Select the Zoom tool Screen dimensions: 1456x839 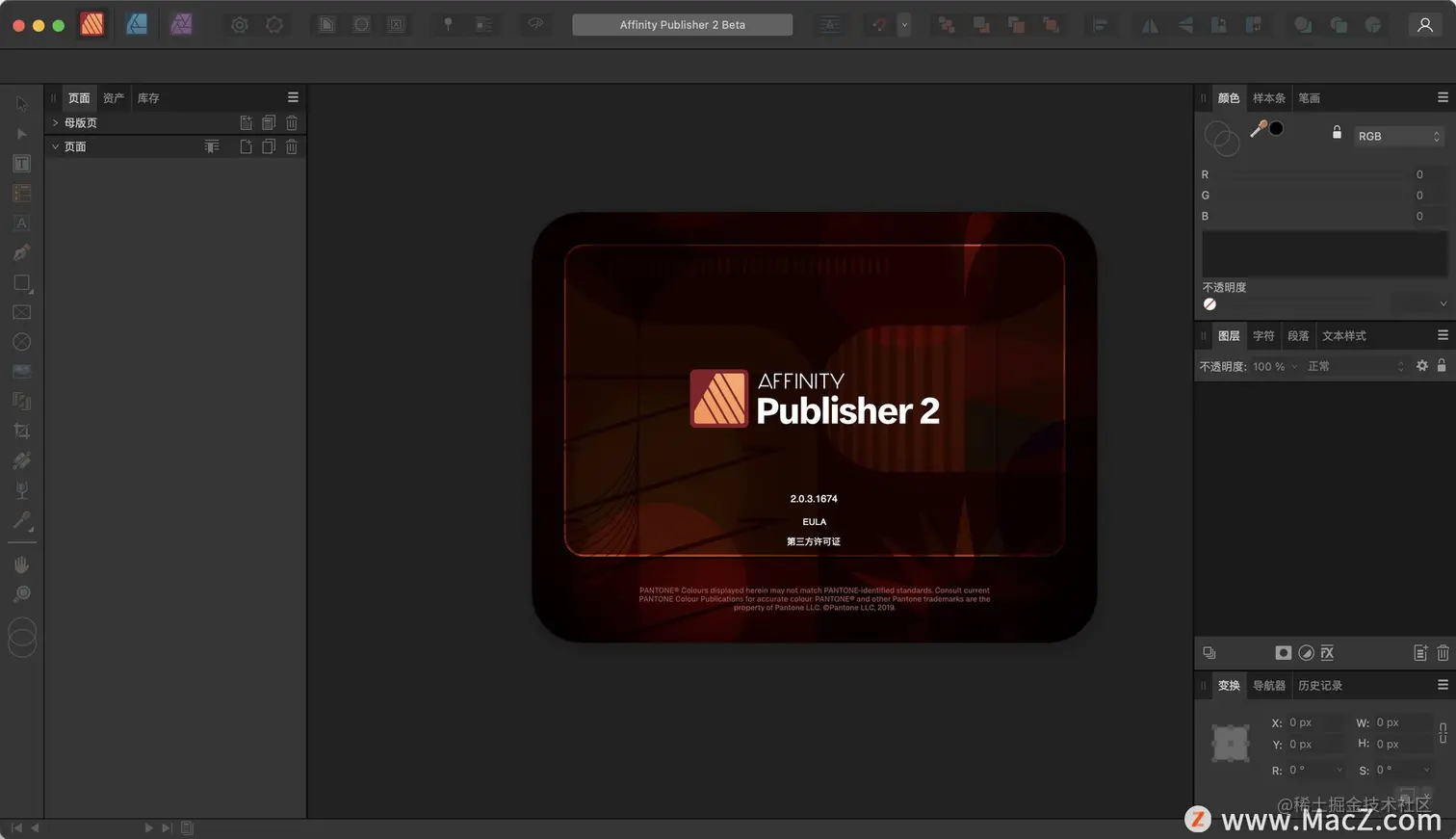22,594
